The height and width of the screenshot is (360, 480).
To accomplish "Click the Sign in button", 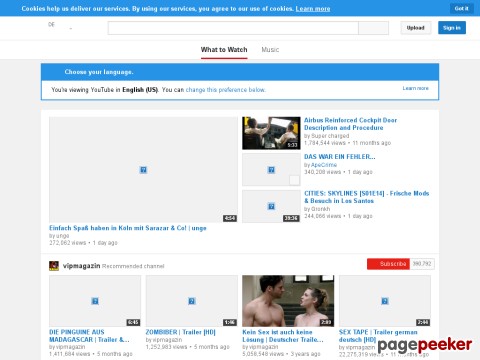I will pyautogui.click(x=452, y=28).
